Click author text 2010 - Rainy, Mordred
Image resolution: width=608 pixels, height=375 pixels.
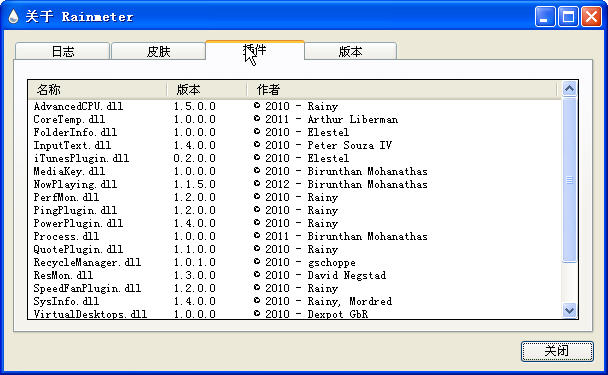click(329, 301)
